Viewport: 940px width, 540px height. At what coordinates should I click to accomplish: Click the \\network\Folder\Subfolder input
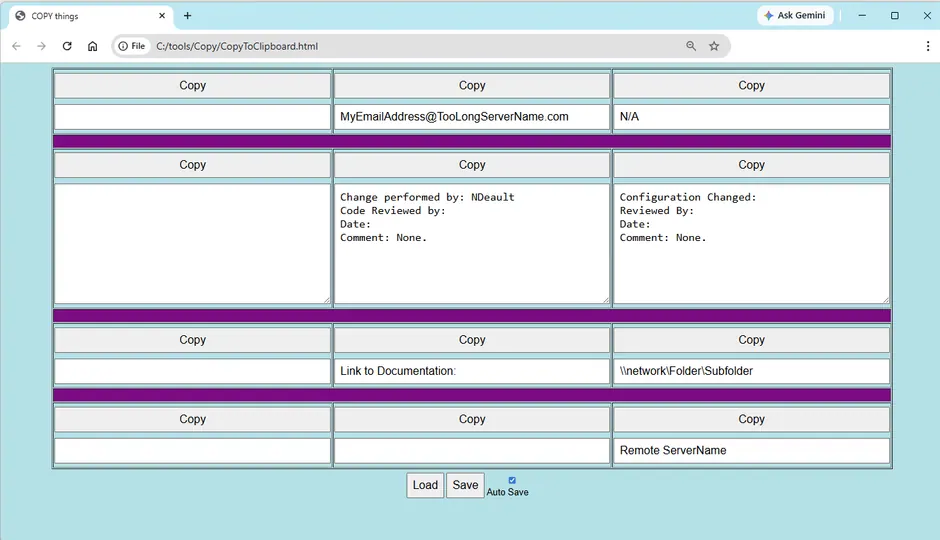point(751,371)
